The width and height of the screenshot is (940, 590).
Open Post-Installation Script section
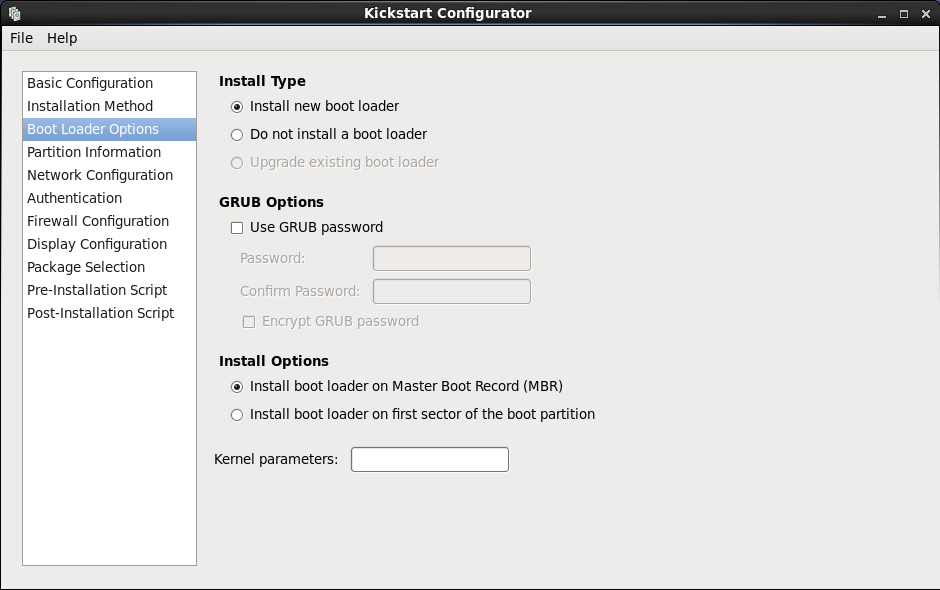pos(101,313)
